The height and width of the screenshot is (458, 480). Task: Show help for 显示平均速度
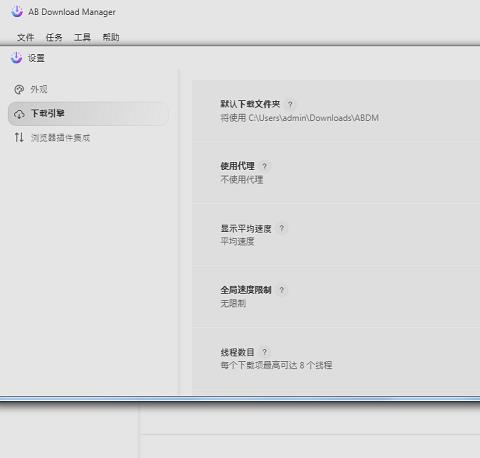coord(282,228)
